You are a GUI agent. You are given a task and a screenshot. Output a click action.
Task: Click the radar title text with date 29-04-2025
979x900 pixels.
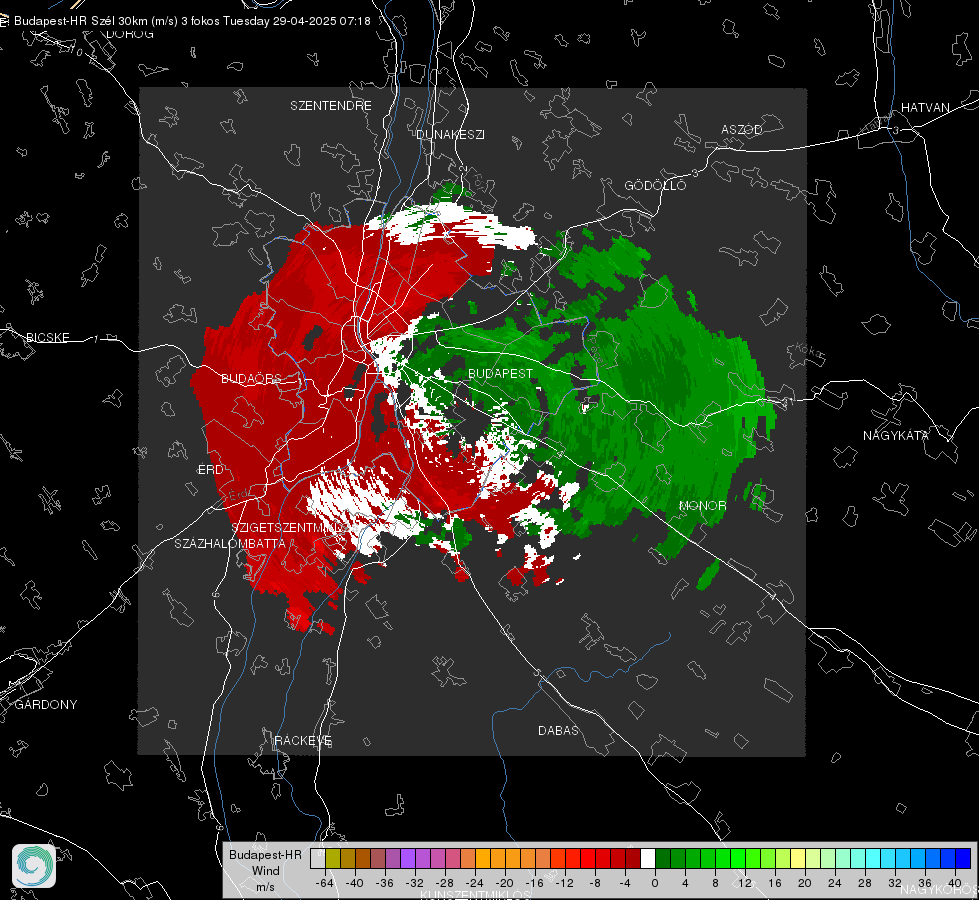click(192, 21)
